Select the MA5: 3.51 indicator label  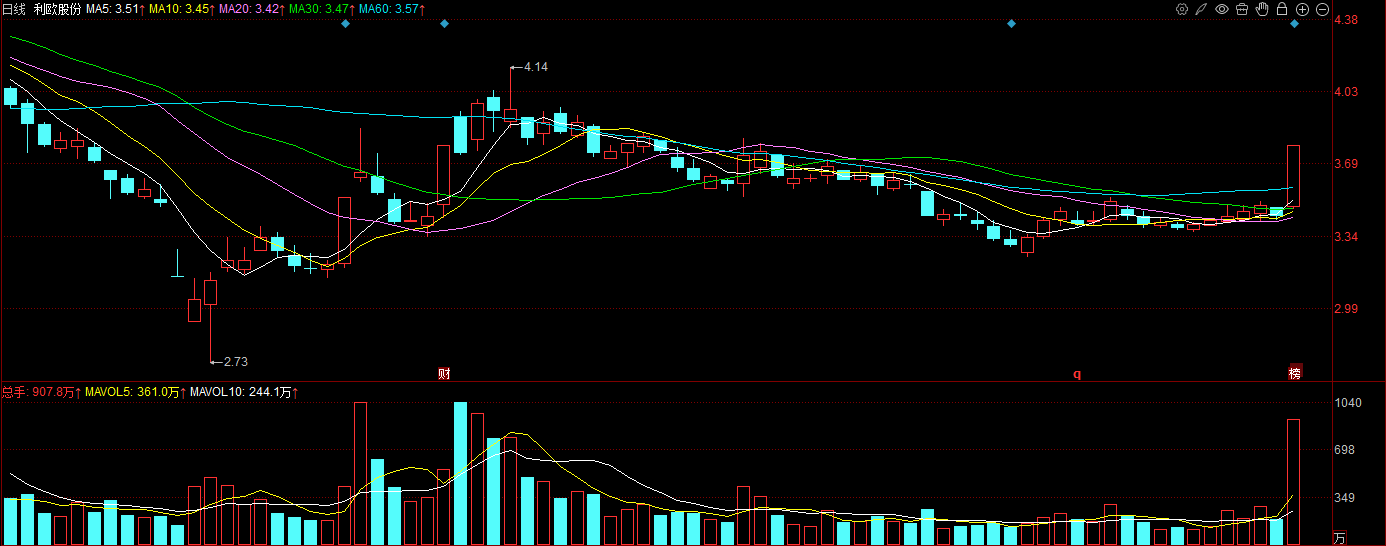pyautogui.click(x=113, y=9)
